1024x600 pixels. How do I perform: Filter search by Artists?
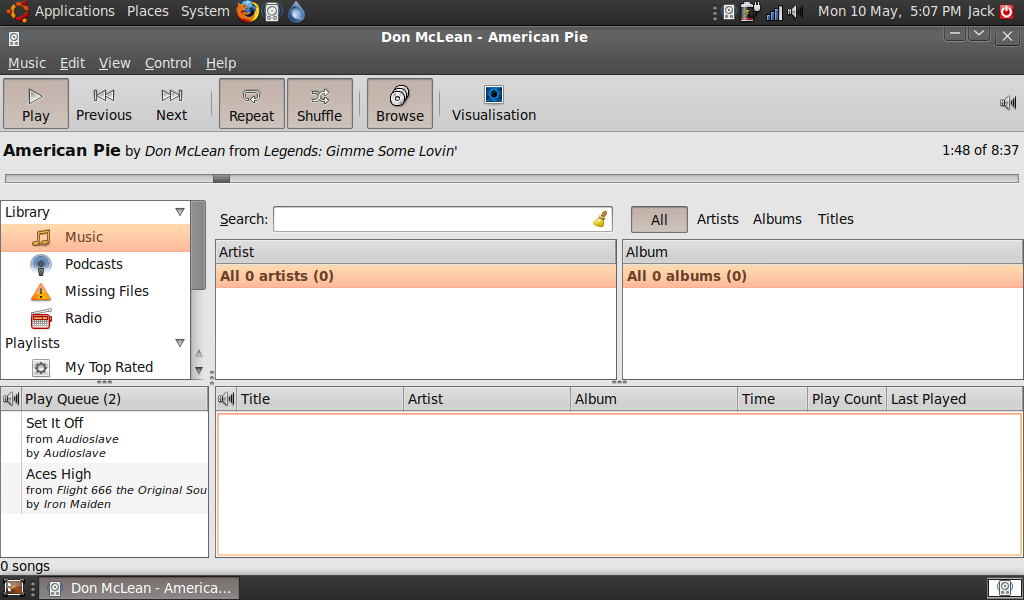pos(717,219)
